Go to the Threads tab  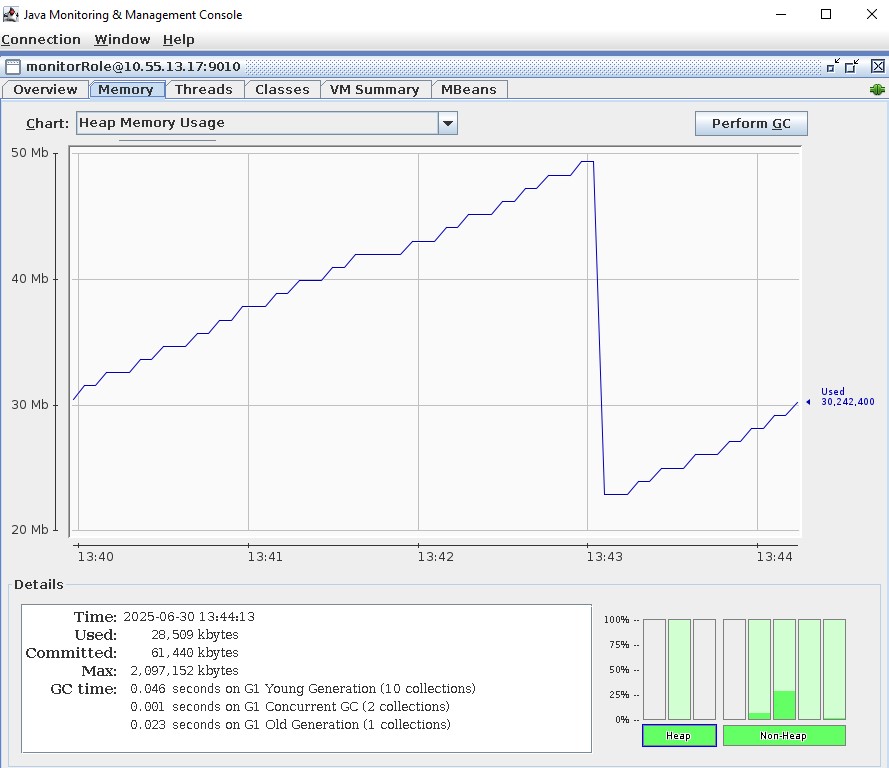[x=203, y=90]
